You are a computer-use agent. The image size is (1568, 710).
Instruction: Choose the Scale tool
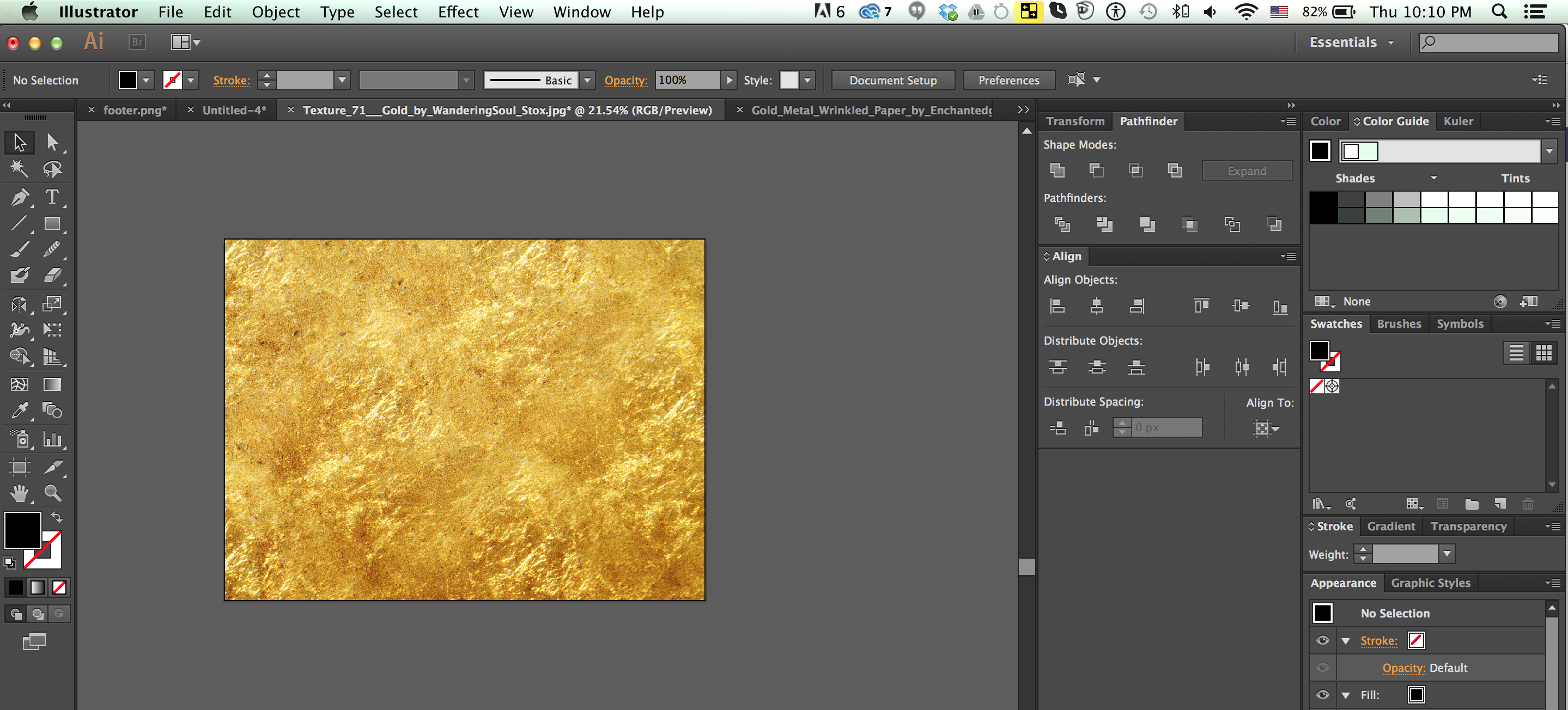click(52, 304)
